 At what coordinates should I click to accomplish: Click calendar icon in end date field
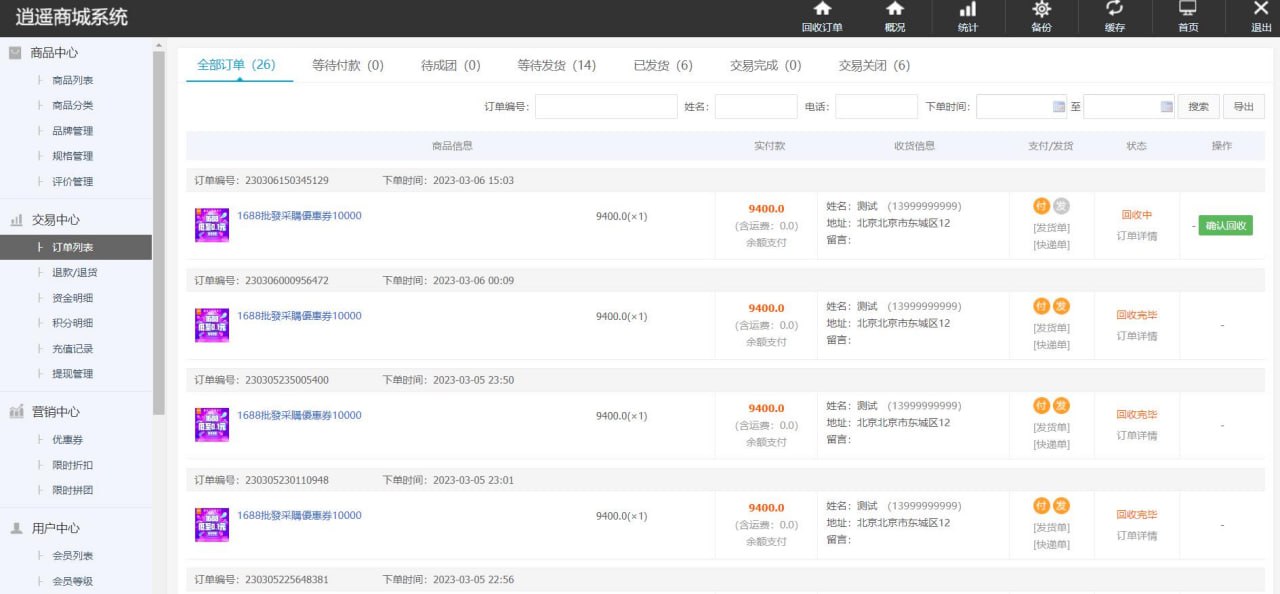click(1166, 107)
